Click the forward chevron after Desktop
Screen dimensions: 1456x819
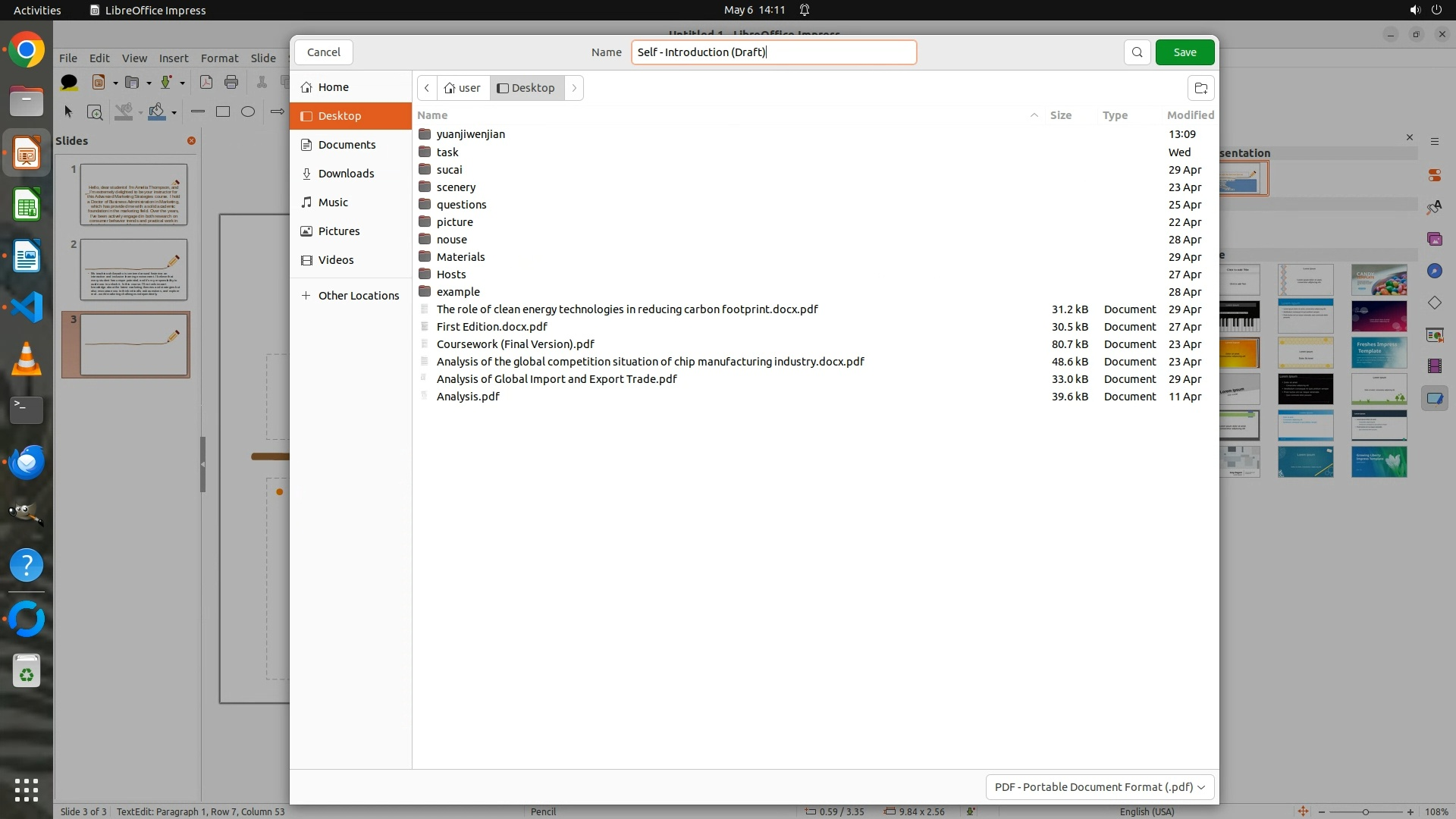574,88
